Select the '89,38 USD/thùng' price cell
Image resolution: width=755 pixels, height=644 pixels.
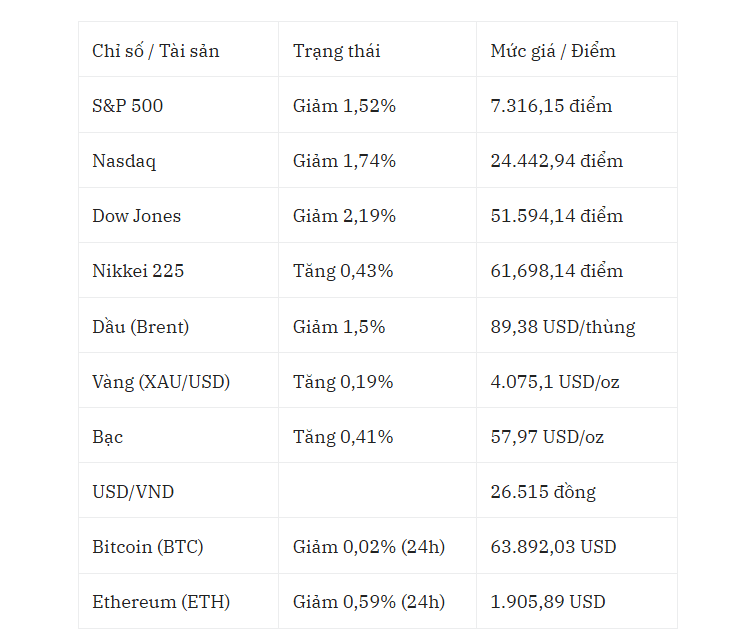pos(563,327)
